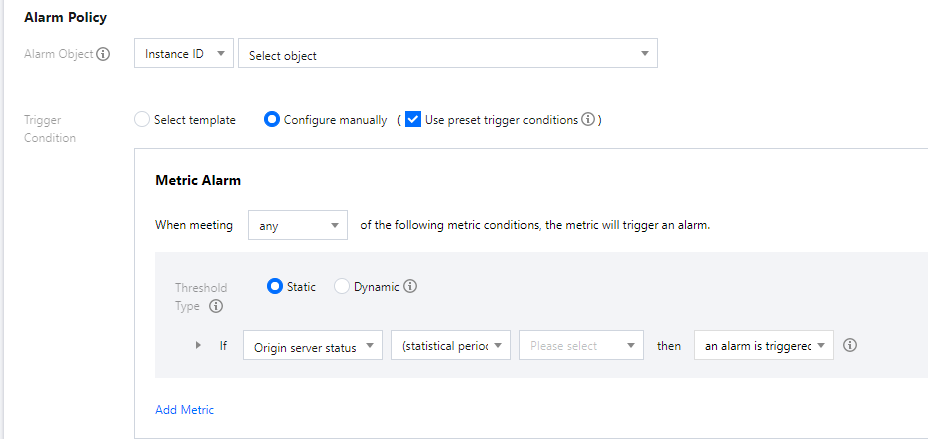Open the Please select condition dropdown

580,346
